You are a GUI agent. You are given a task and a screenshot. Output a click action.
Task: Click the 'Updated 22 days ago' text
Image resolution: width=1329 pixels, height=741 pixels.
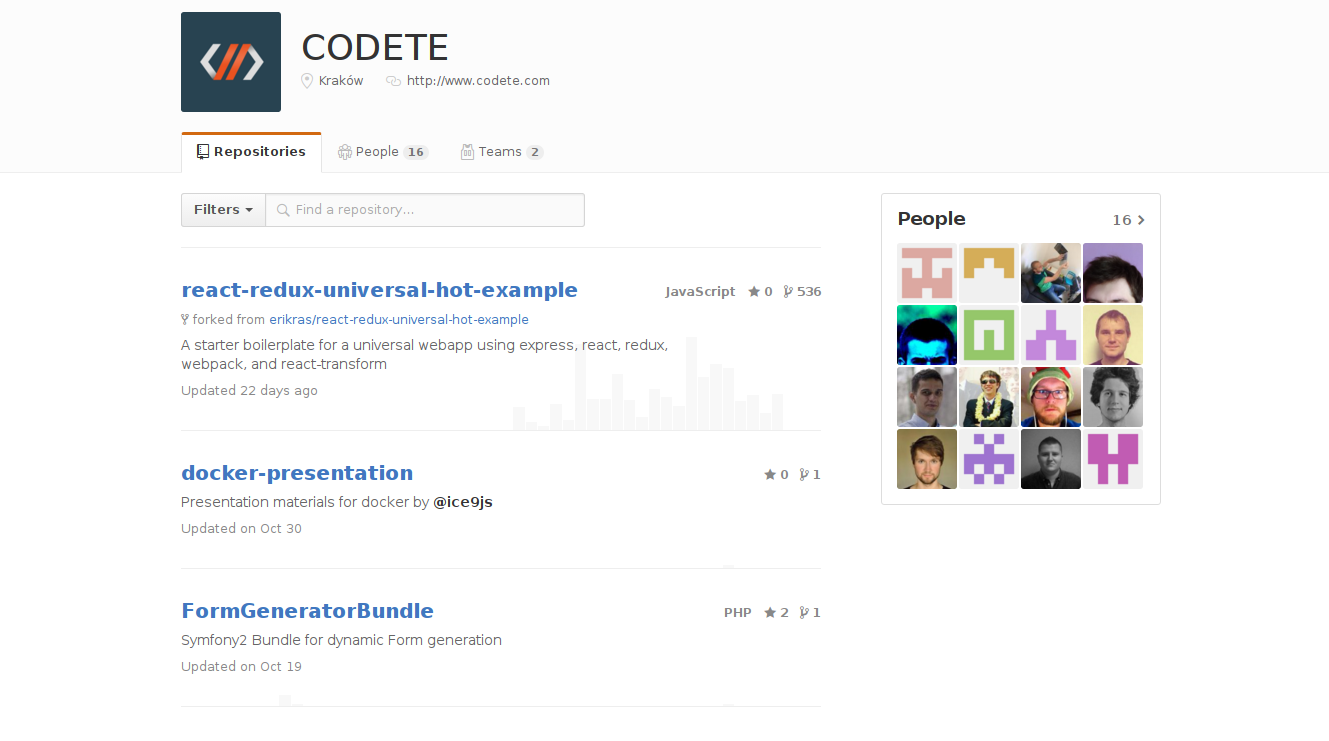point(249,391)
